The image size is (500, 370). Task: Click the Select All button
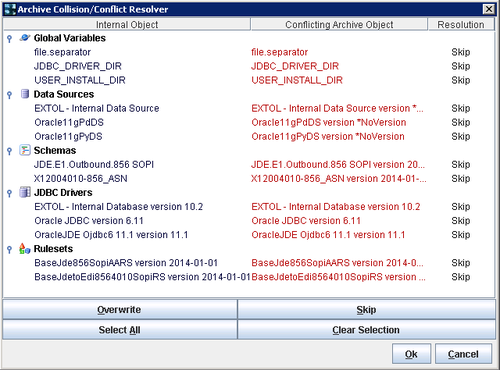tap(120, 330)
